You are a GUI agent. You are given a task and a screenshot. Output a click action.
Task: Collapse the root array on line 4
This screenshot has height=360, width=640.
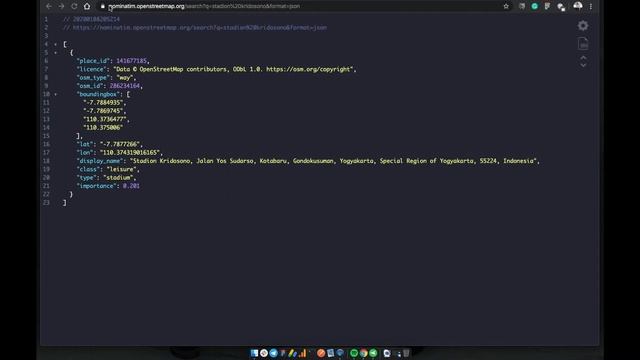click(x=56, y=44)
